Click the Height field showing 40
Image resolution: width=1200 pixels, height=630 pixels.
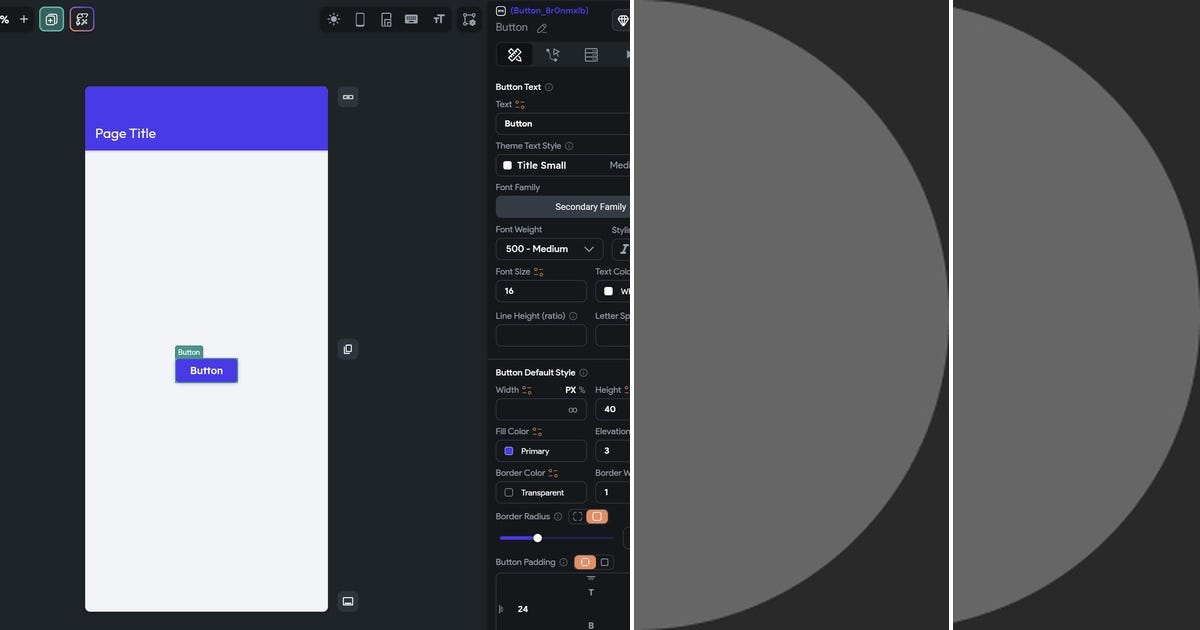[x=613, y=409]
